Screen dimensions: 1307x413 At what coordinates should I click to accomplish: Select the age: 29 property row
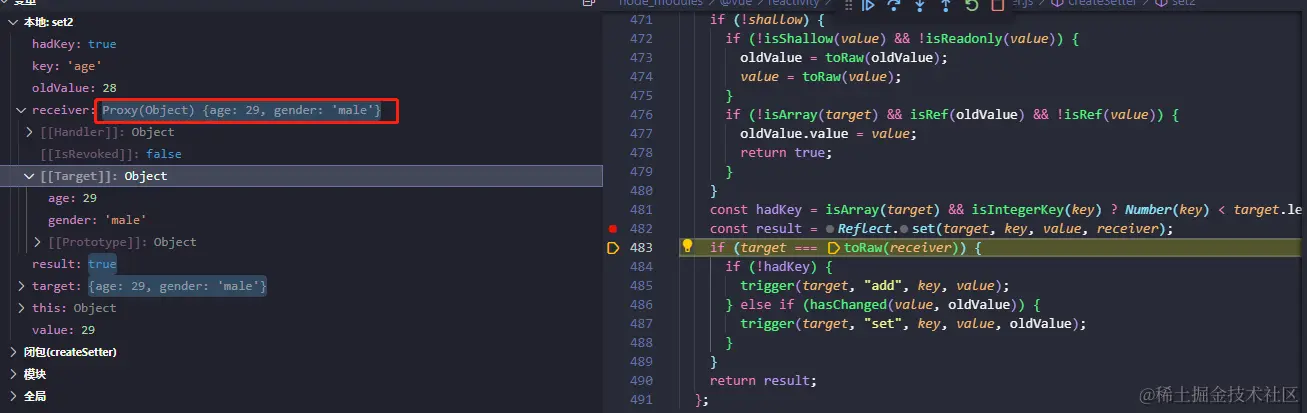click(301, 198)
